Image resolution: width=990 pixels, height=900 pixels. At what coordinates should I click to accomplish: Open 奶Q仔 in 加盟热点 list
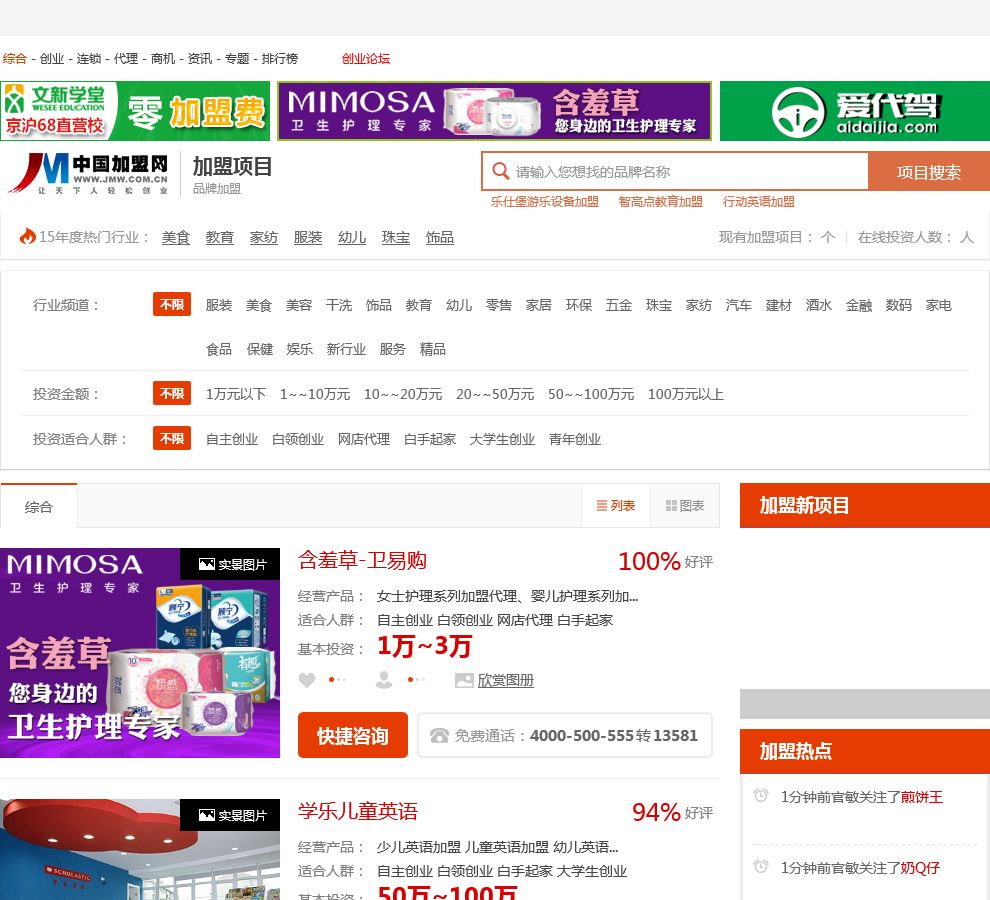920,868
